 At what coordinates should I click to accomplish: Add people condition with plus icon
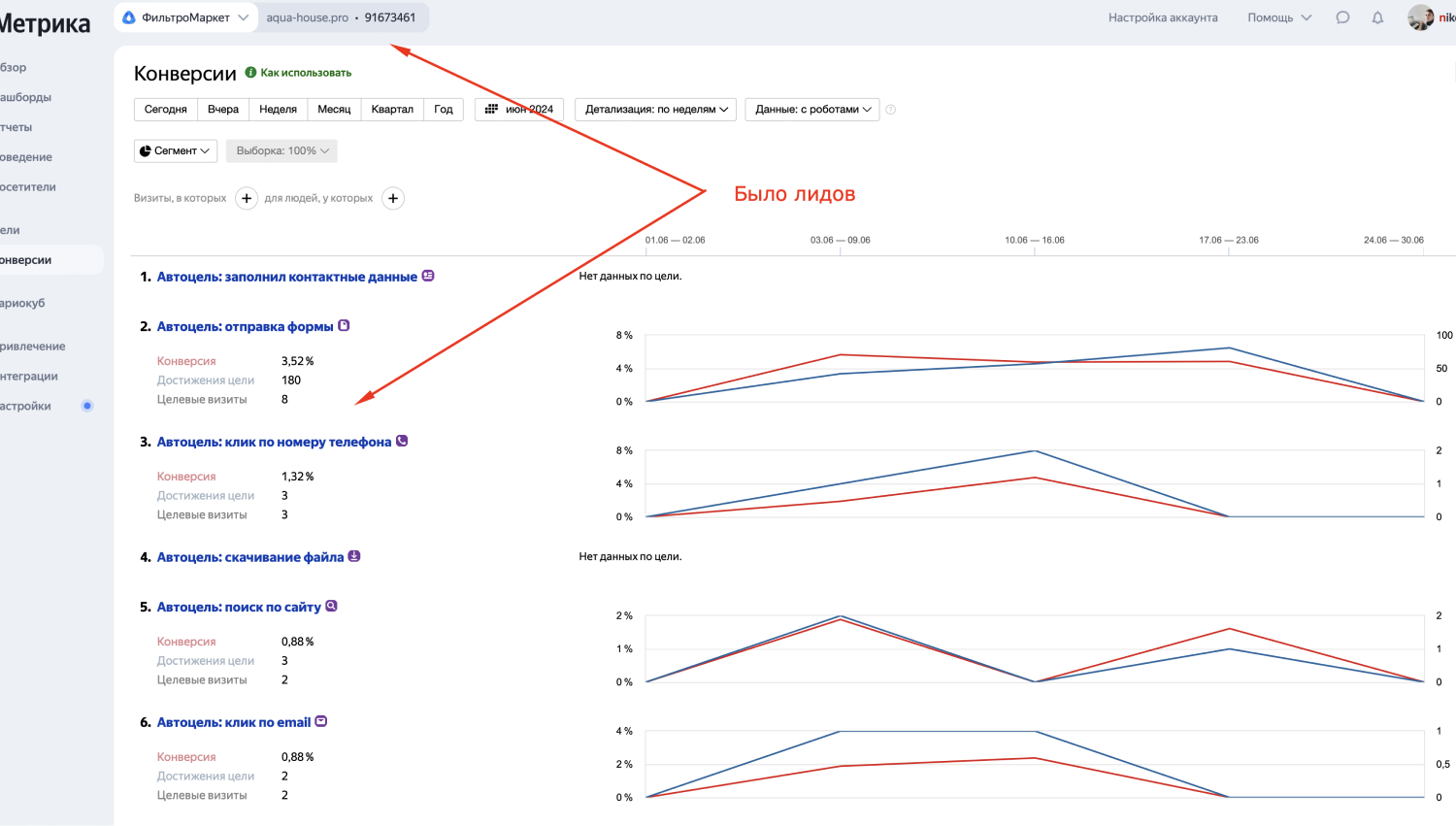coord(393,198)
